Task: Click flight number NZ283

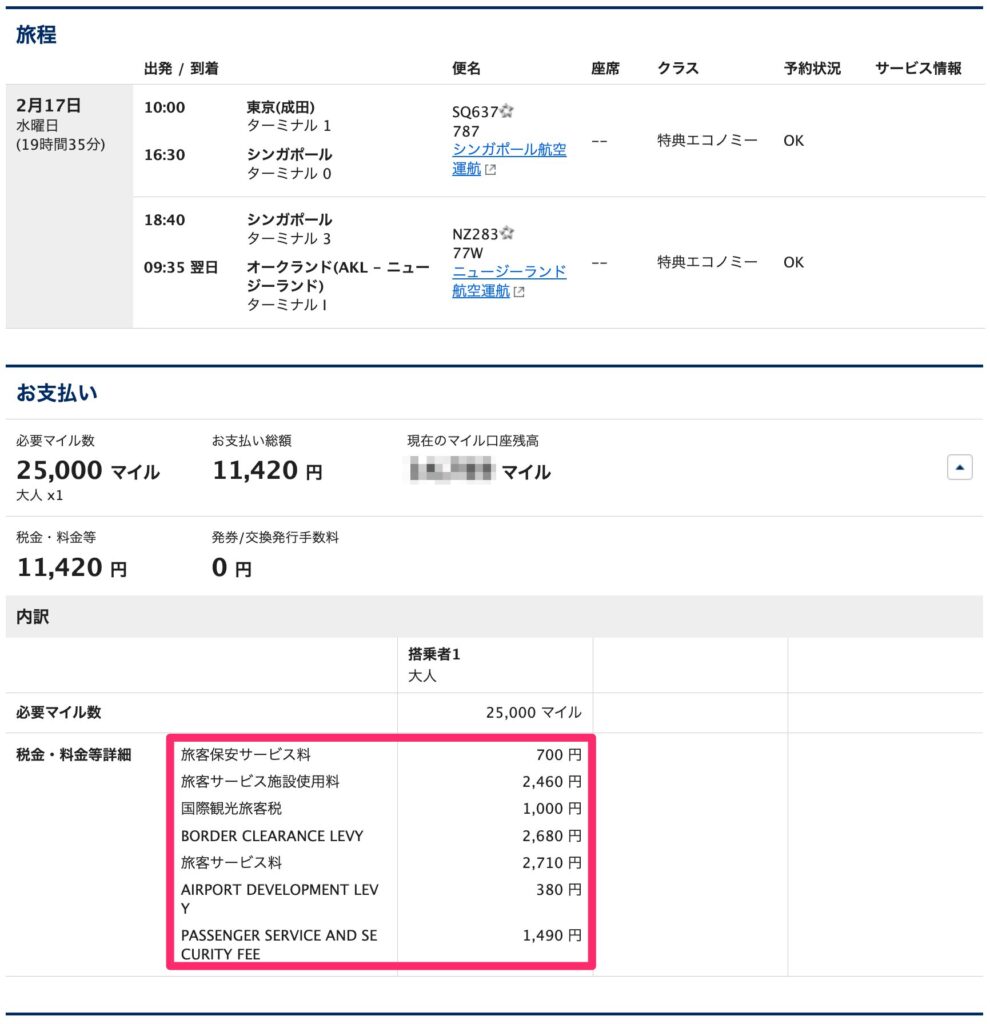Action: [x=475, y=234]
